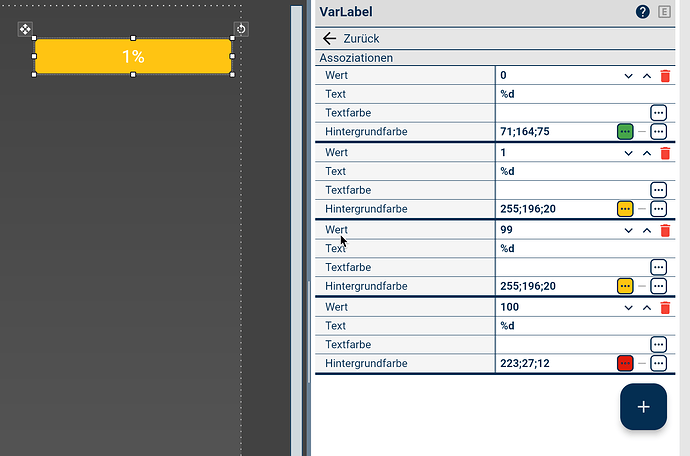Go back with the Zurück arrow
This screenshot has height=456, width=690.
330,38
